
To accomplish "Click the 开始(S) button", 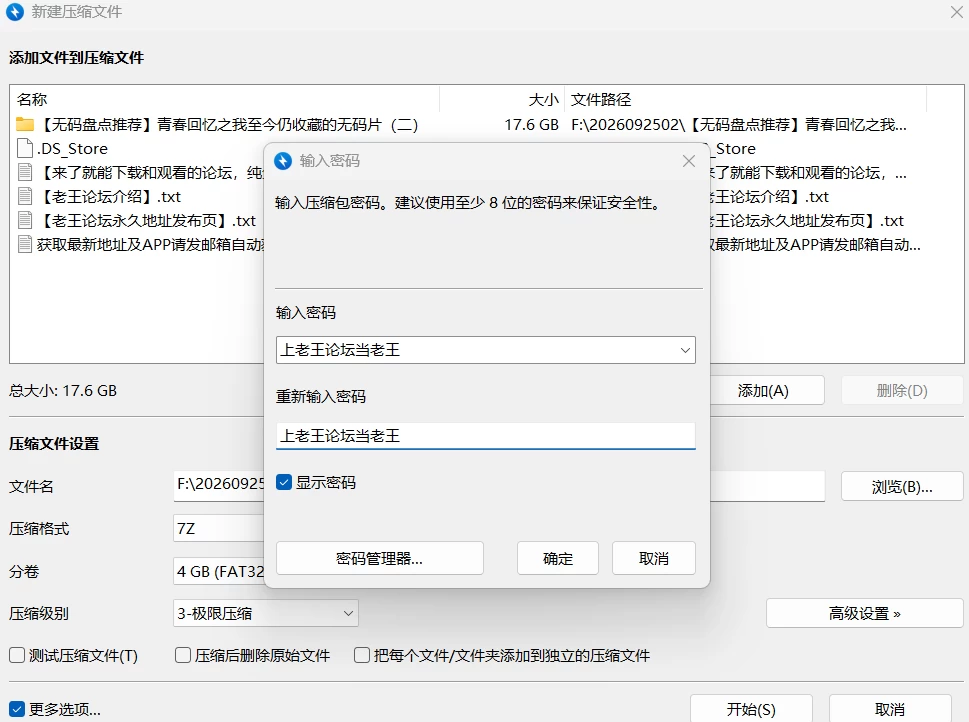I will [x=751, y=708].
